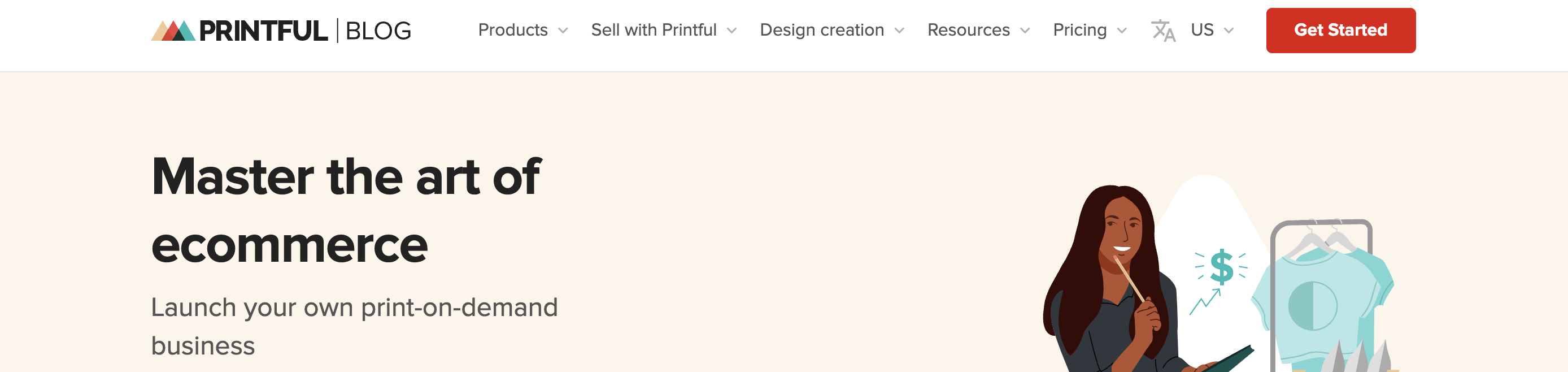
Task: Click the language translate icon
Action: point(1162,31)
